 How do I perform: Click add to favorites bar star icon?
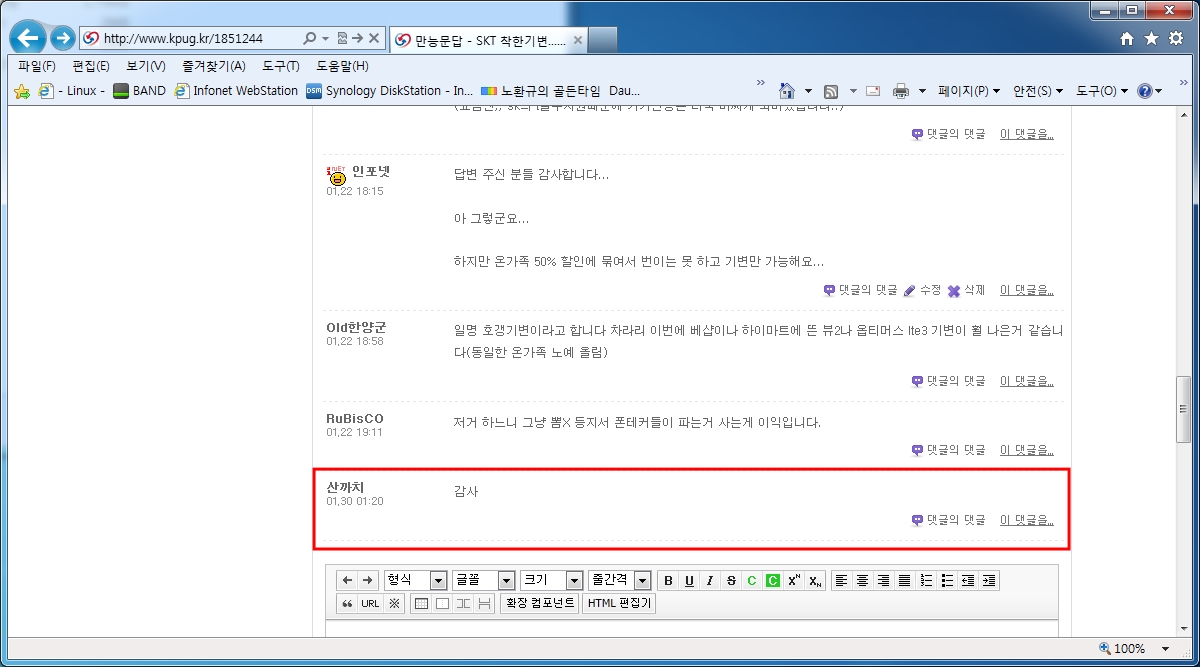(x=21, y=91)
